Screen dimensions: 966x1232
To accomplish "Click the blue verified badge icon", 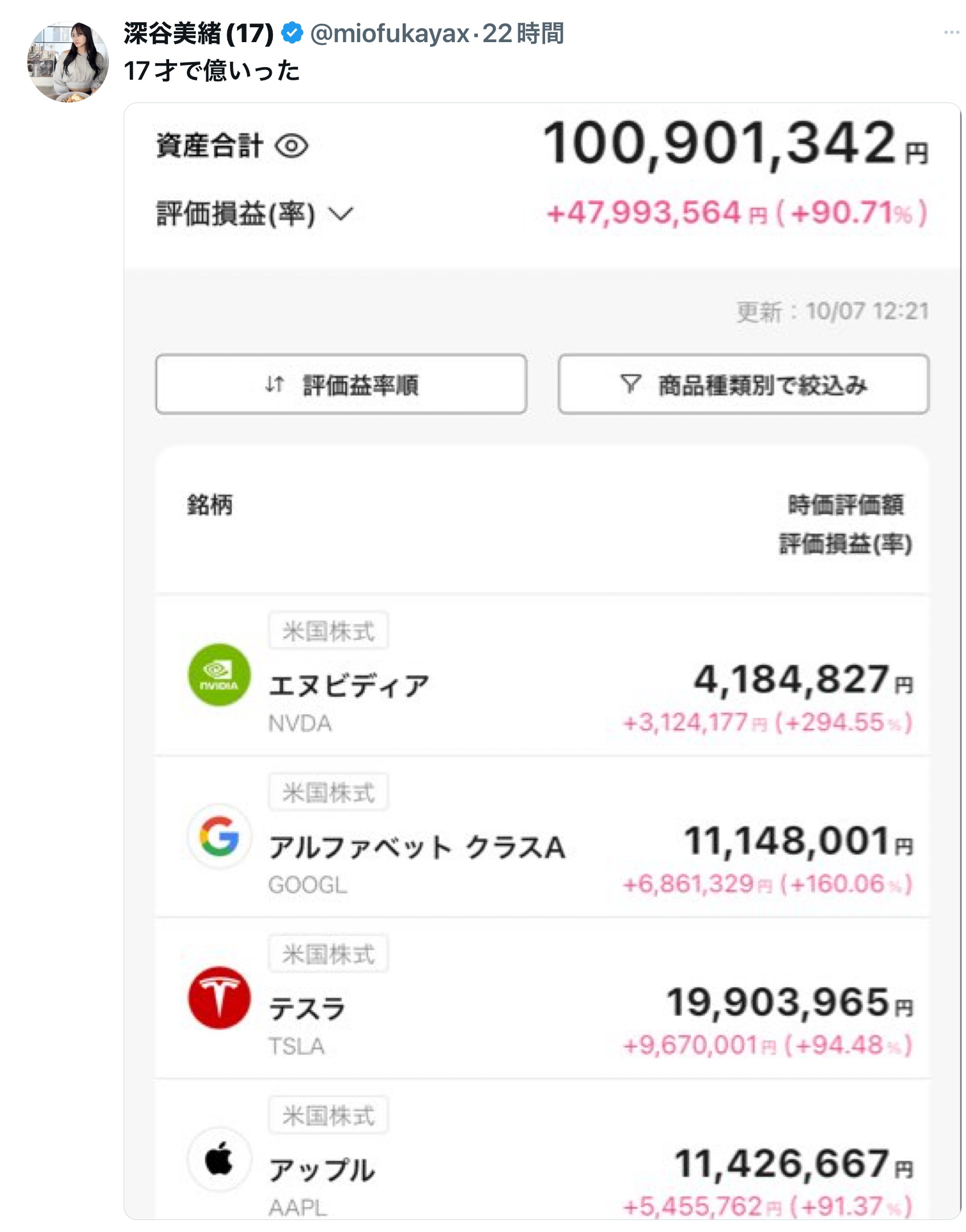I will point(292,34).
